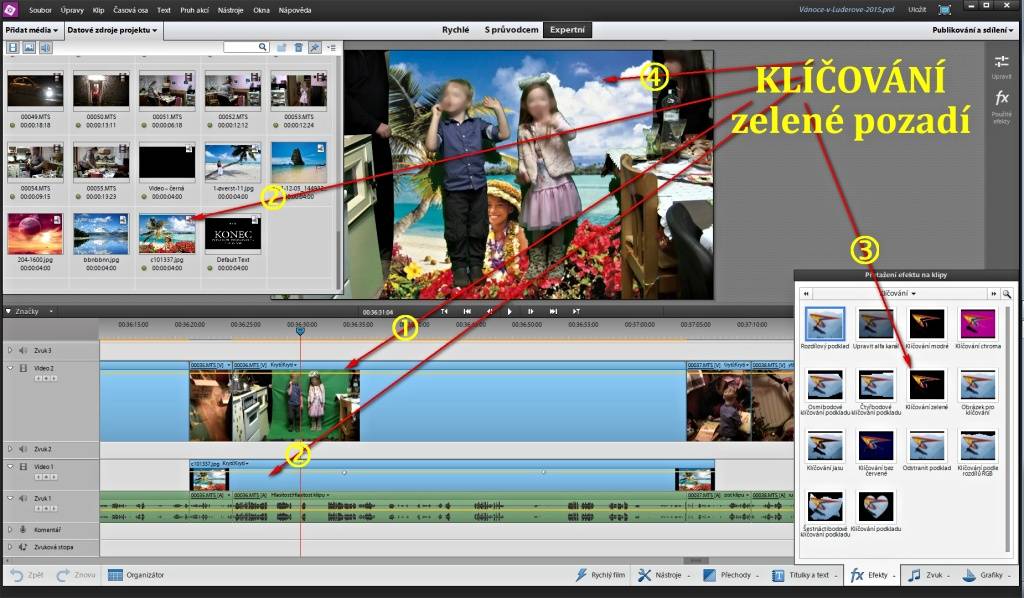
Task: Open the Titulky a text panel
Action: click(x=805, y=575)
